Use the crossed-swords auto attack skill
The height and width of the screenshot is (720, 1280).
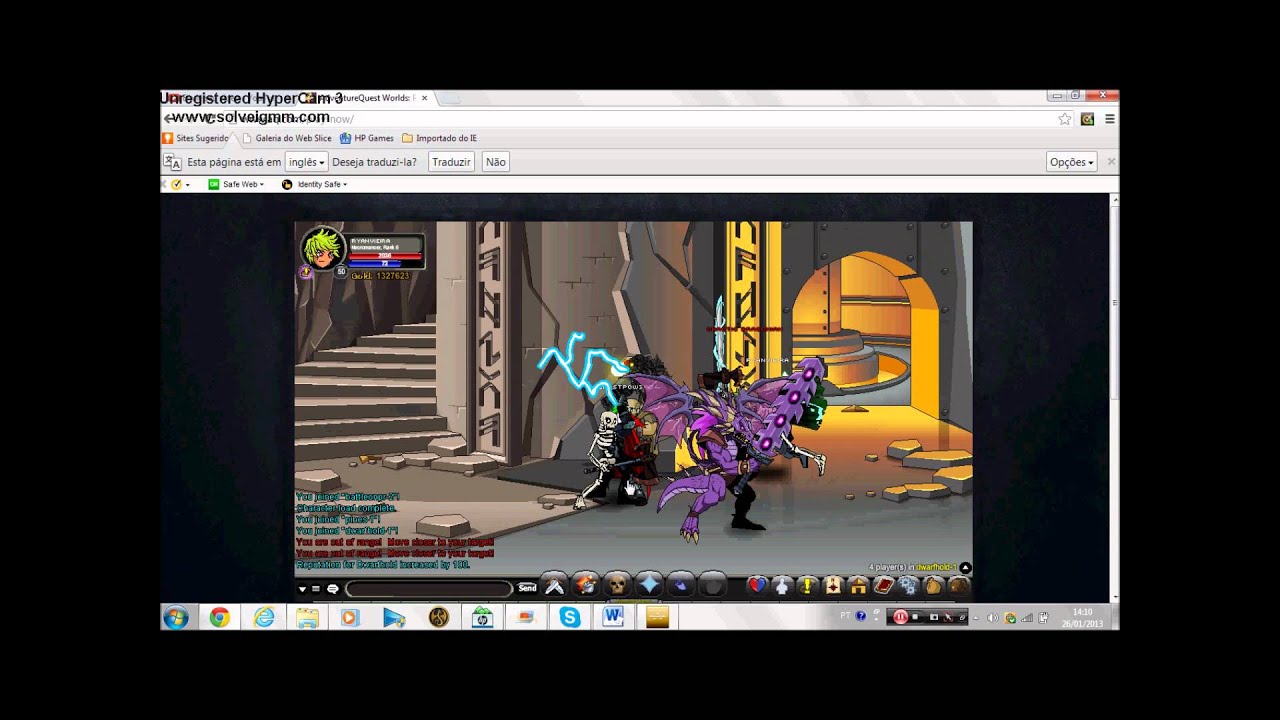tap(554, 585)
